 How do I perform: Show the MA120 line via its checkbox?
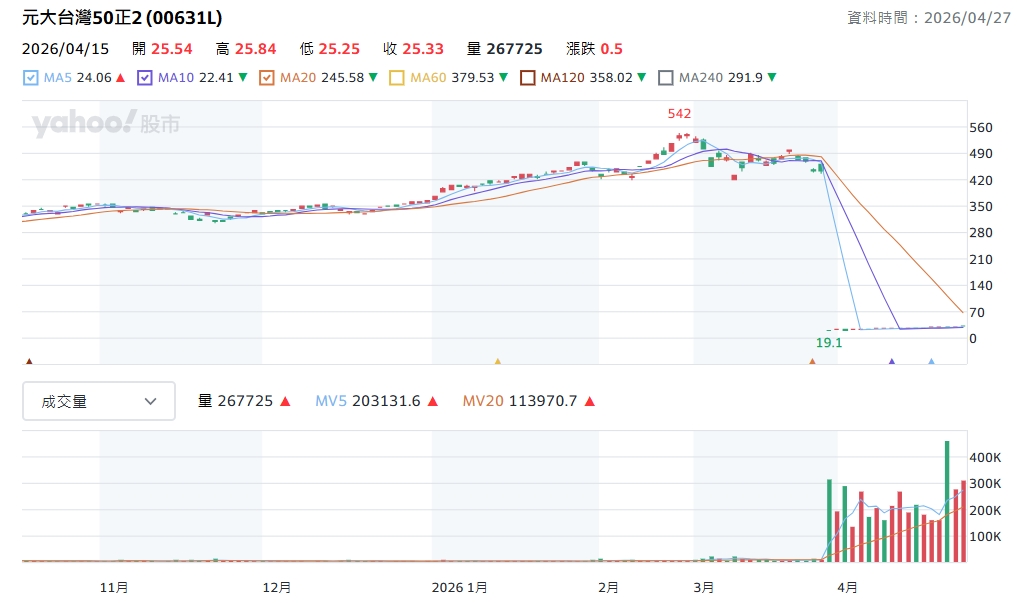click(527, 77)
